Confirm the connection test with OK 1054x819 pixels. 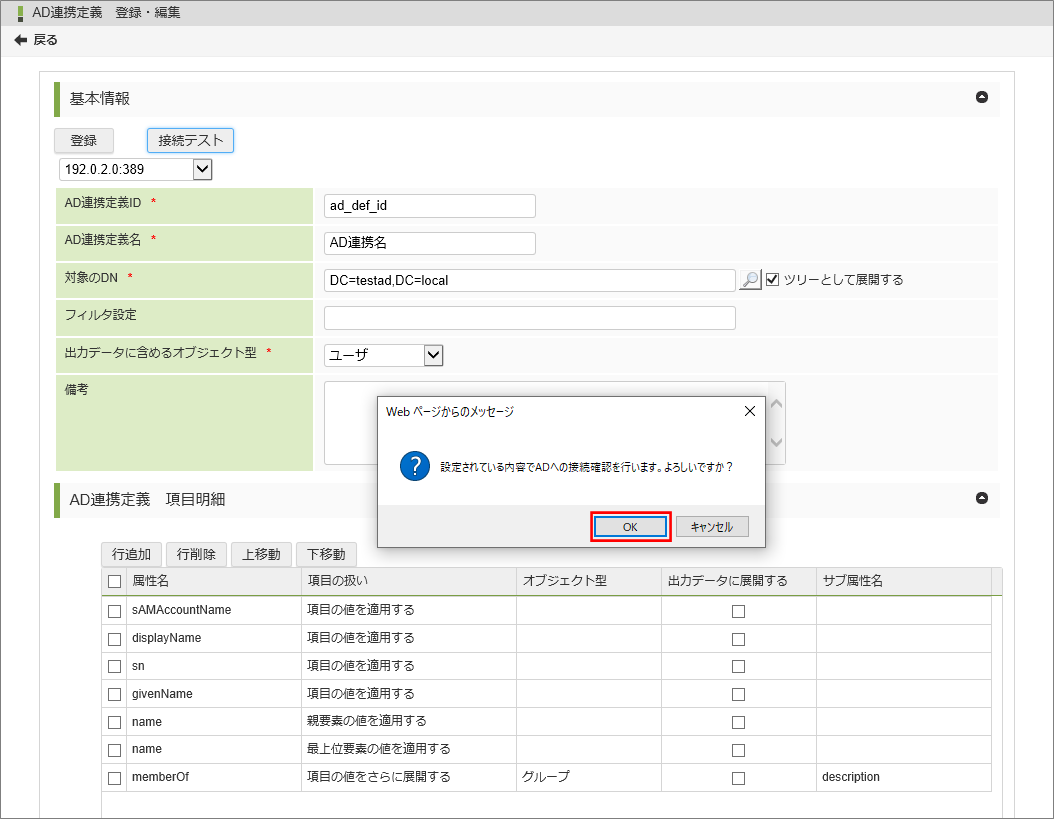(630, 527)
